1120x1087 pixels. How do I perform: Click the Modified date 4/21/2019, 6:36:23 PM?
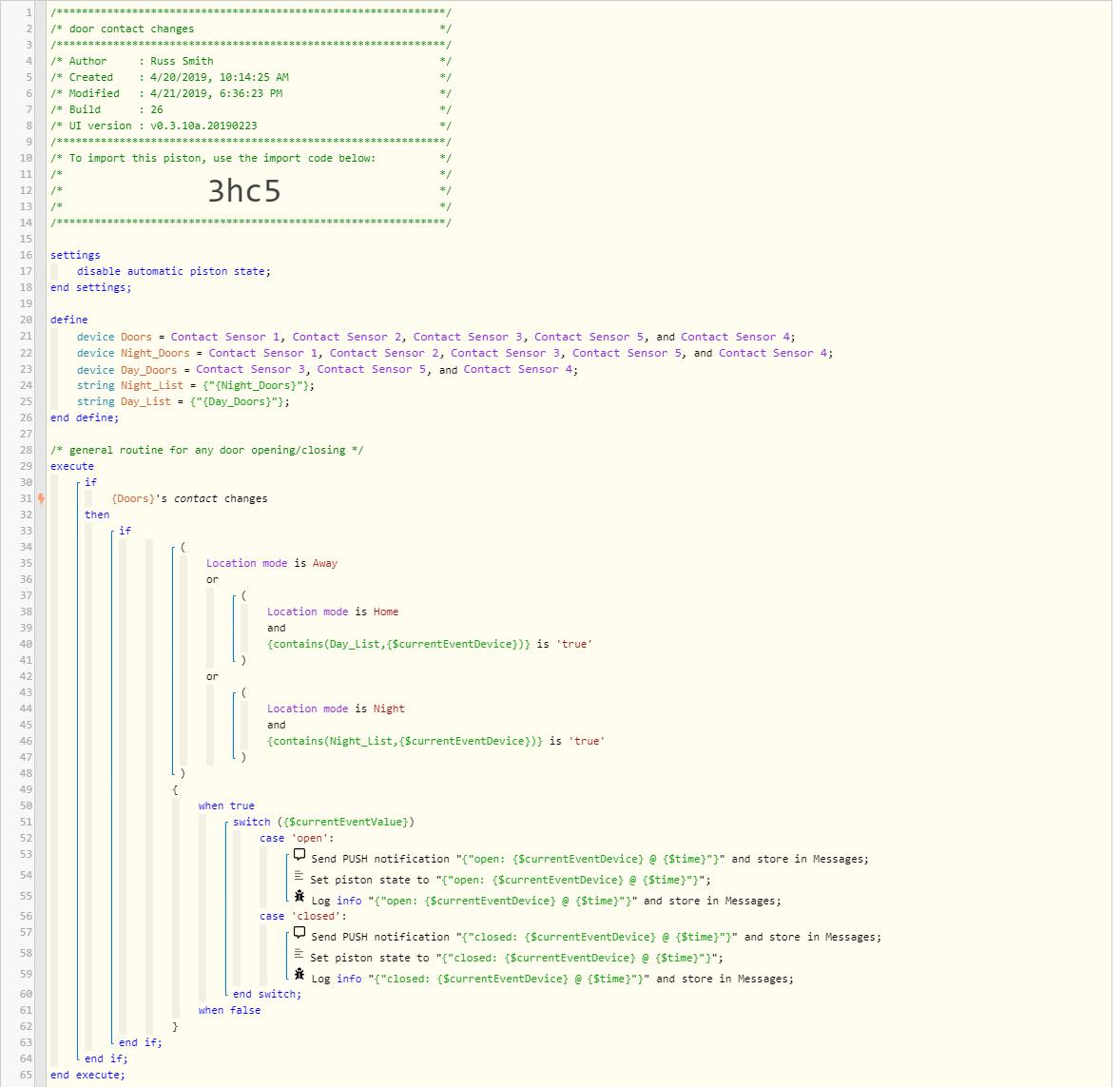pos(217,93)
